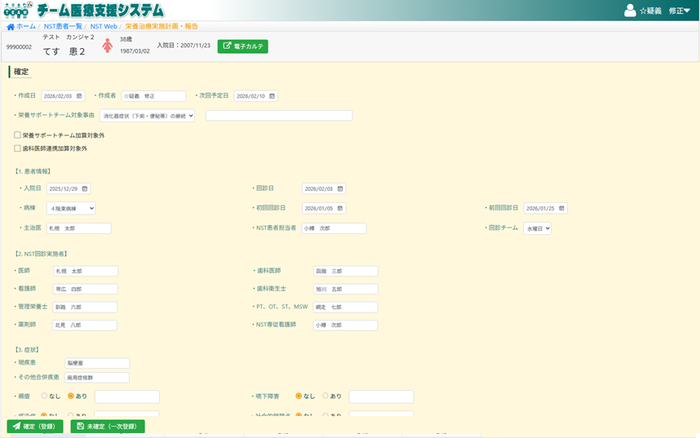Viewport: 700px width, 438px height.
Task: Check 栄養サポートチーム加算対象外 checkbox
Action: [x=17, y=134]
